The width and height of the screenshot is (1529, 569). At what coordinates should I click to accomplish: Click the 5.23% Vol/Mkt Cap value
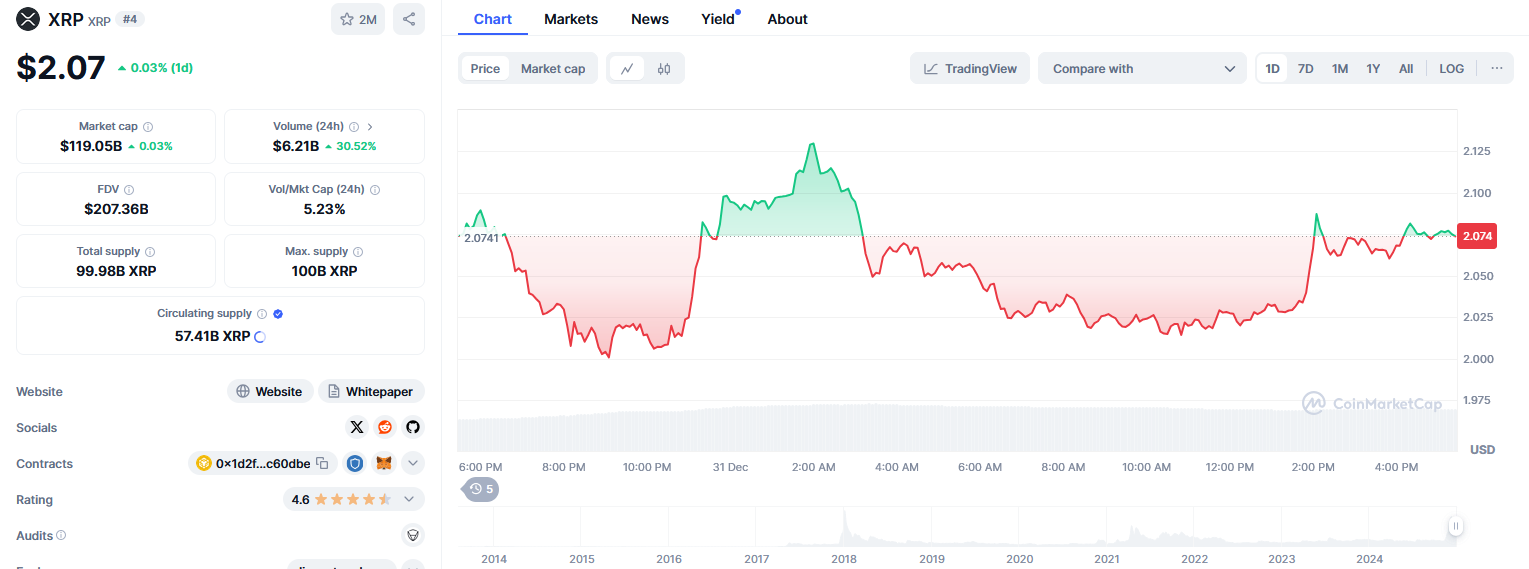click(324, 209)
